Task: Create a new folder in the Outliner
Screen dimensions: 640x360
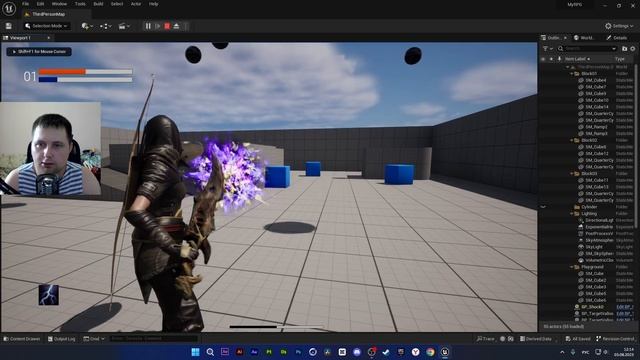Action: tap(624, 49)
